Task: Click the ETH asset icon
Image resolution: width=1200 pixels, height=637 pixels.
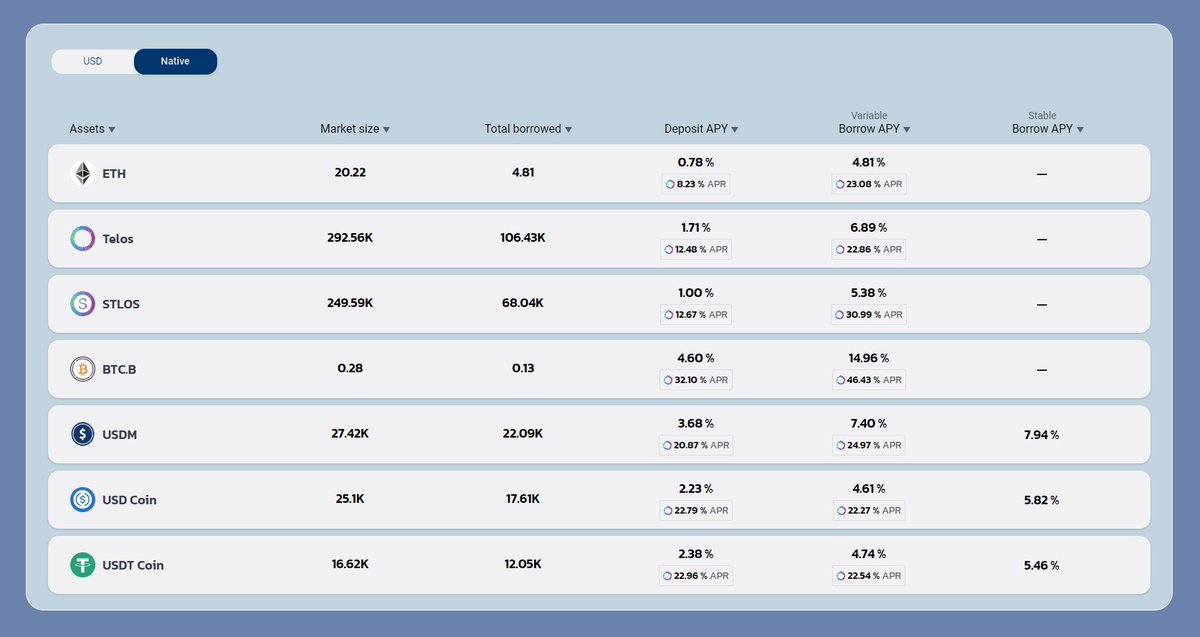Action: (82, 174)
